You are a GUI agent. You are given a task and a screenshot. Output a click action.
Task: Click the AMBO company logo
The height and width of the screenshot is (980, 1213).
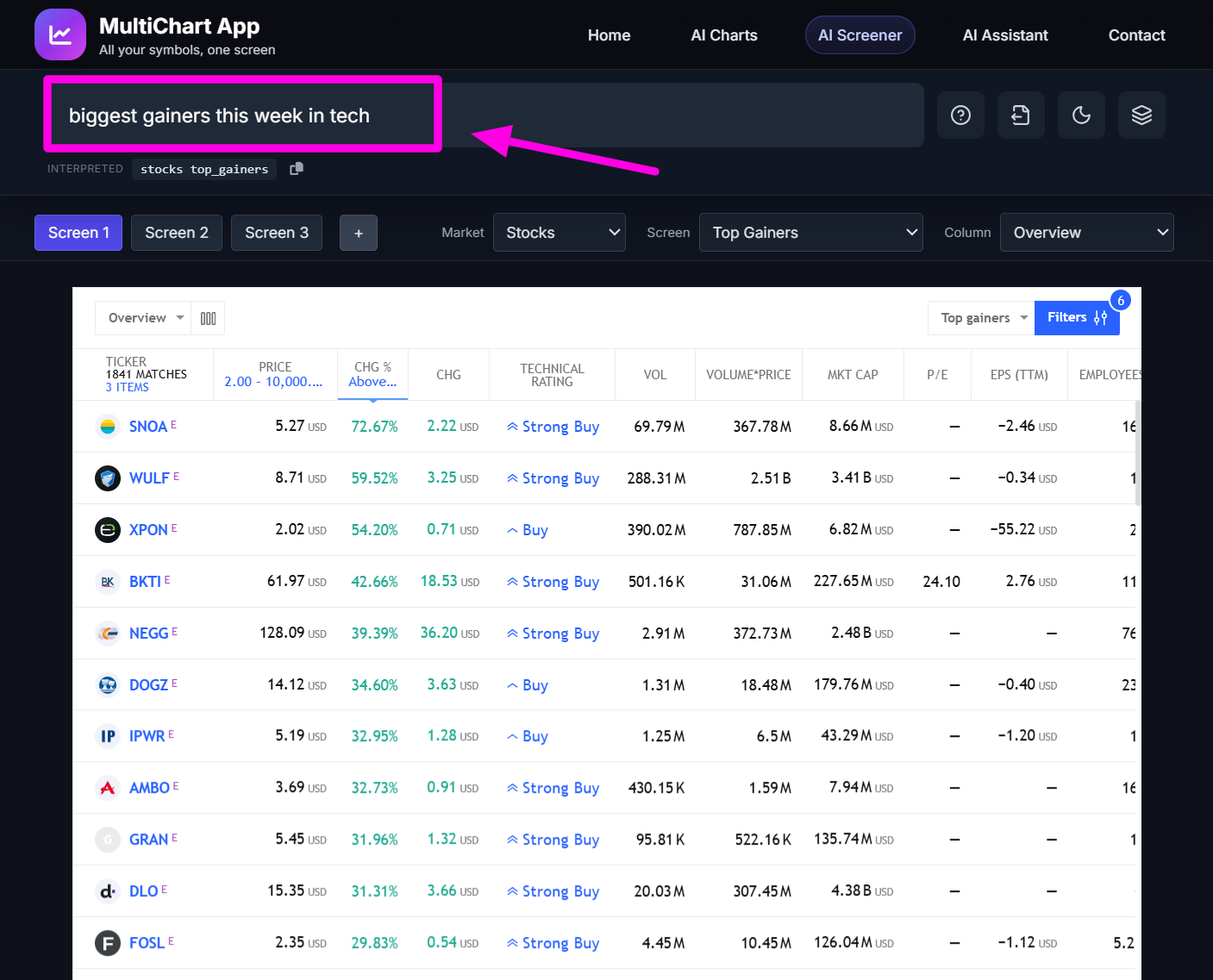[x=108, y=788]
